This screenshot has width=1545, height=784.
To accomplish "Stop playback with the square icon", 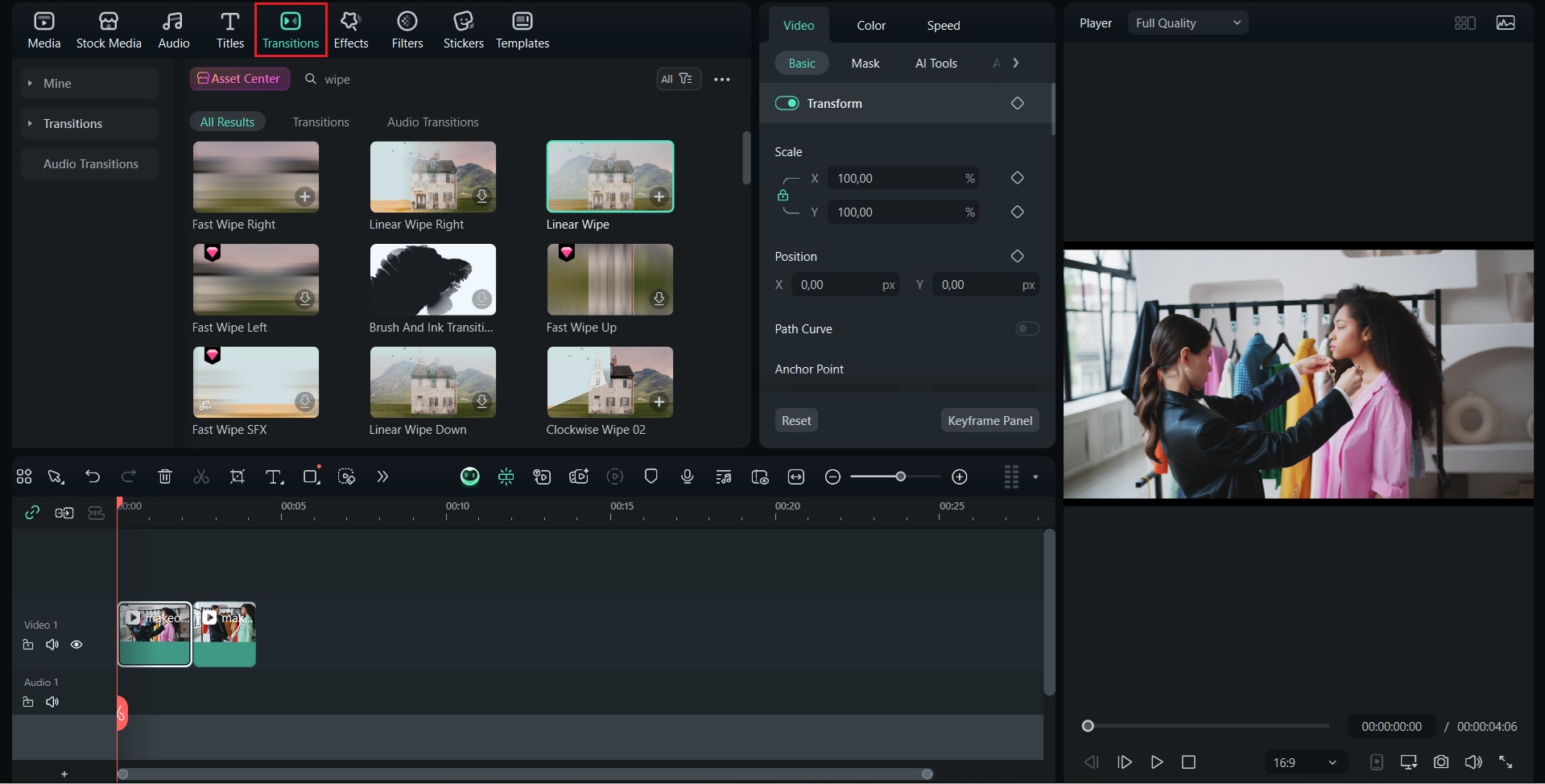I will click(1188, 762).
